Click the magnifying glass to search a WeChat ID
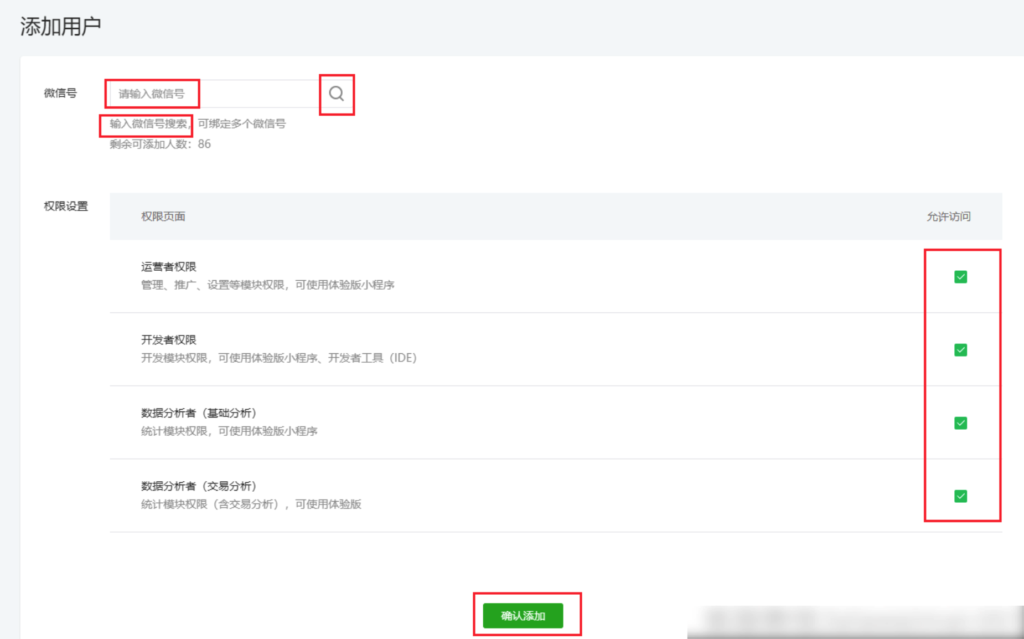This screenshot has width=1024, height=639. tap(336, 93)
